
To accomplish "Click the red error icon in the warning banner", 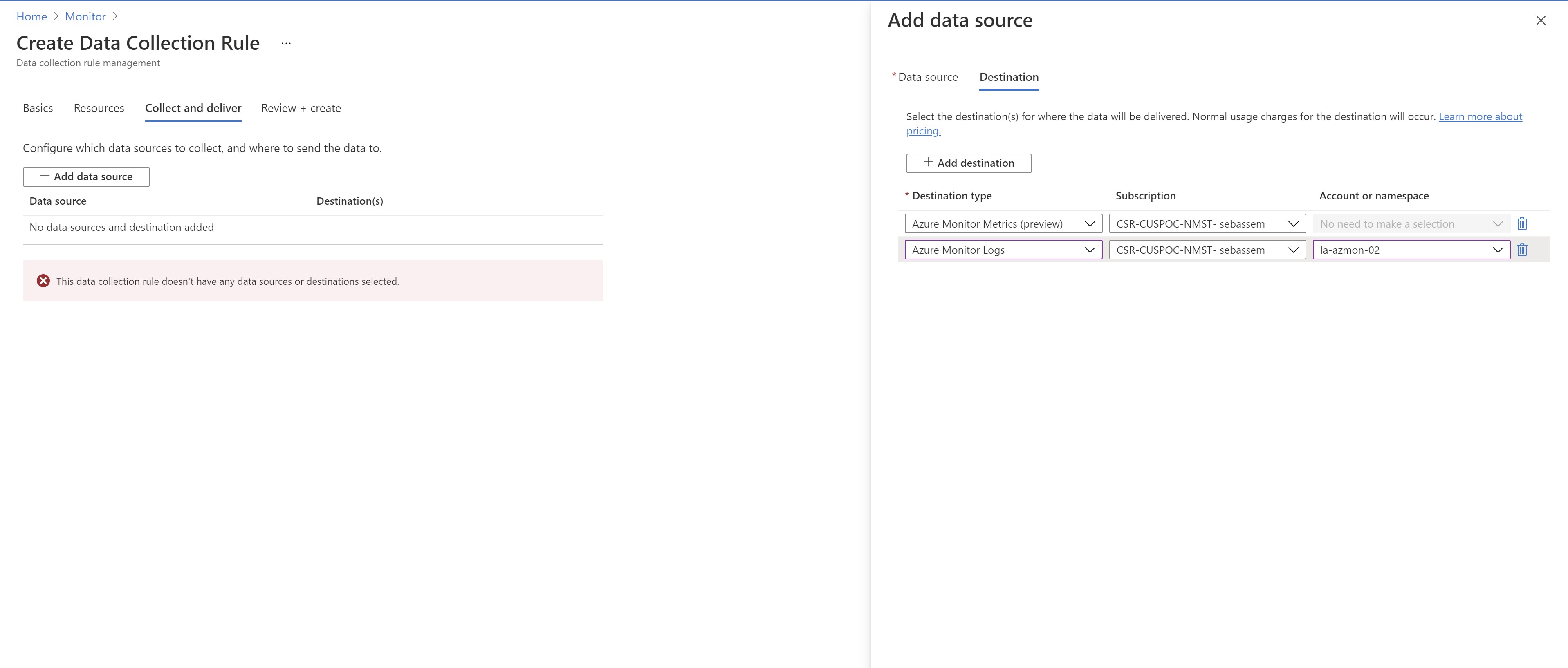I will (43, 280).
